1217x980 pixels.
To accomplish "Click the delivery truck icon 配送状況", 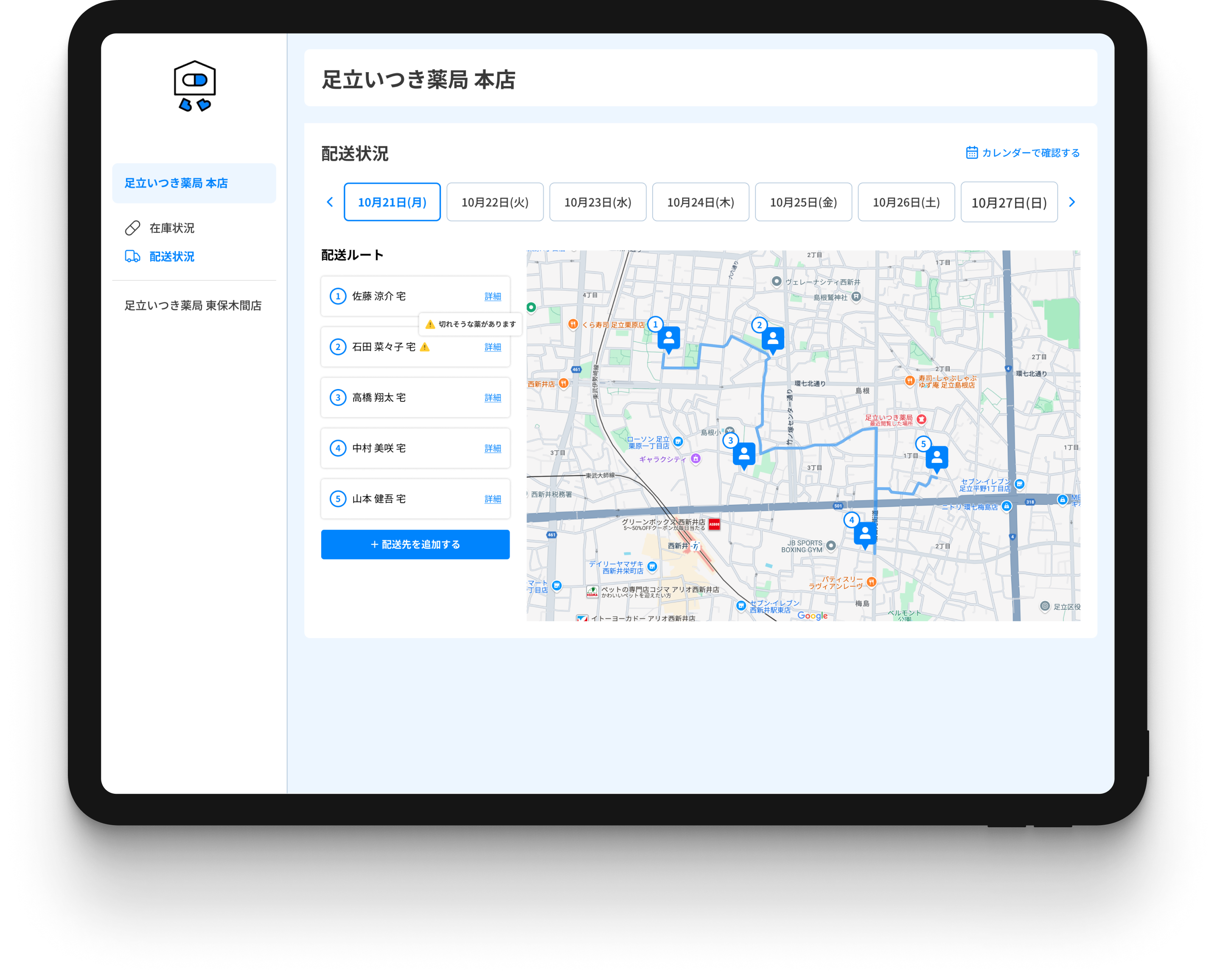I will click(133, 256).
